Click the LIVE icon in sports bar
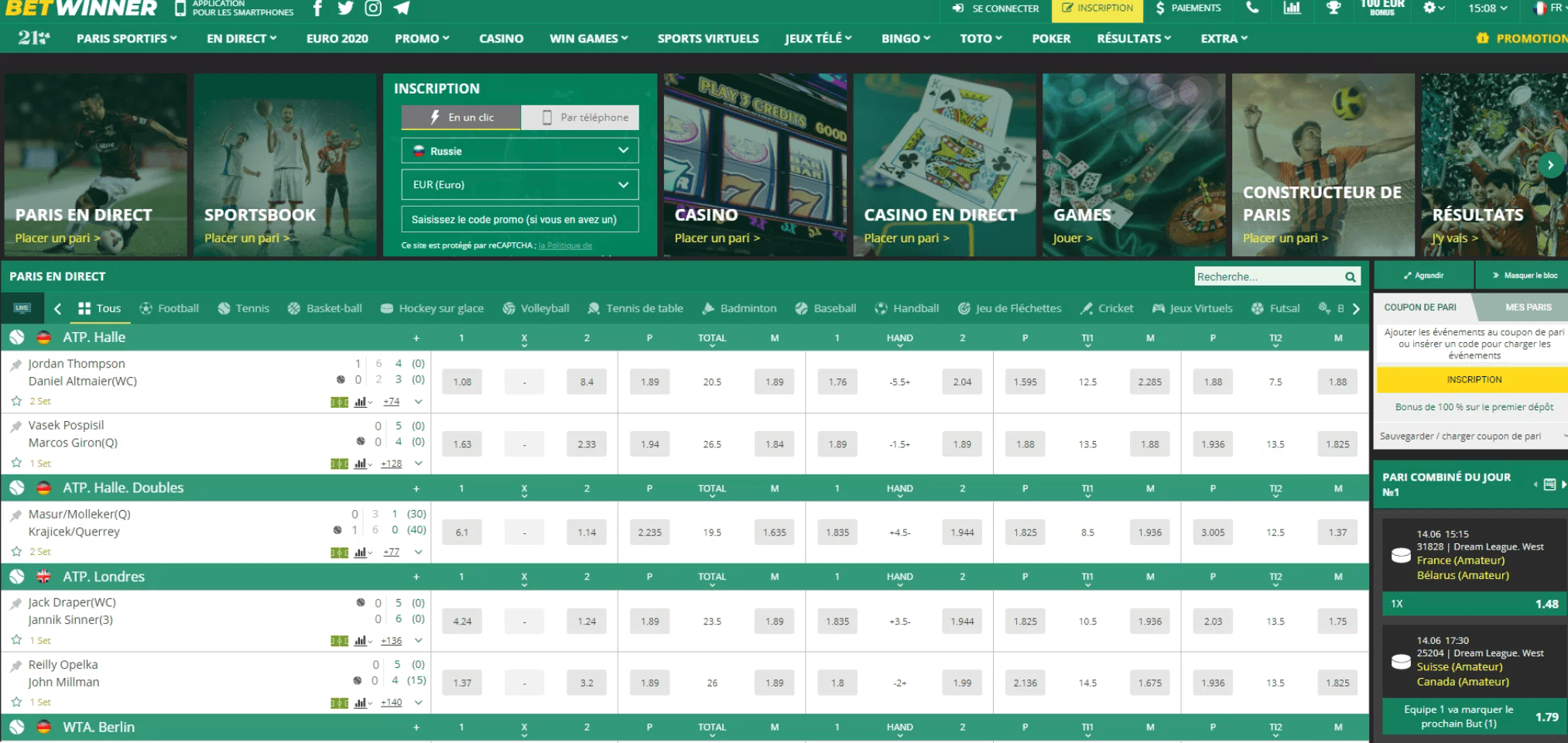Viewport: 1568px width, 743px height. pyautogui.click(x=22, y=308)
